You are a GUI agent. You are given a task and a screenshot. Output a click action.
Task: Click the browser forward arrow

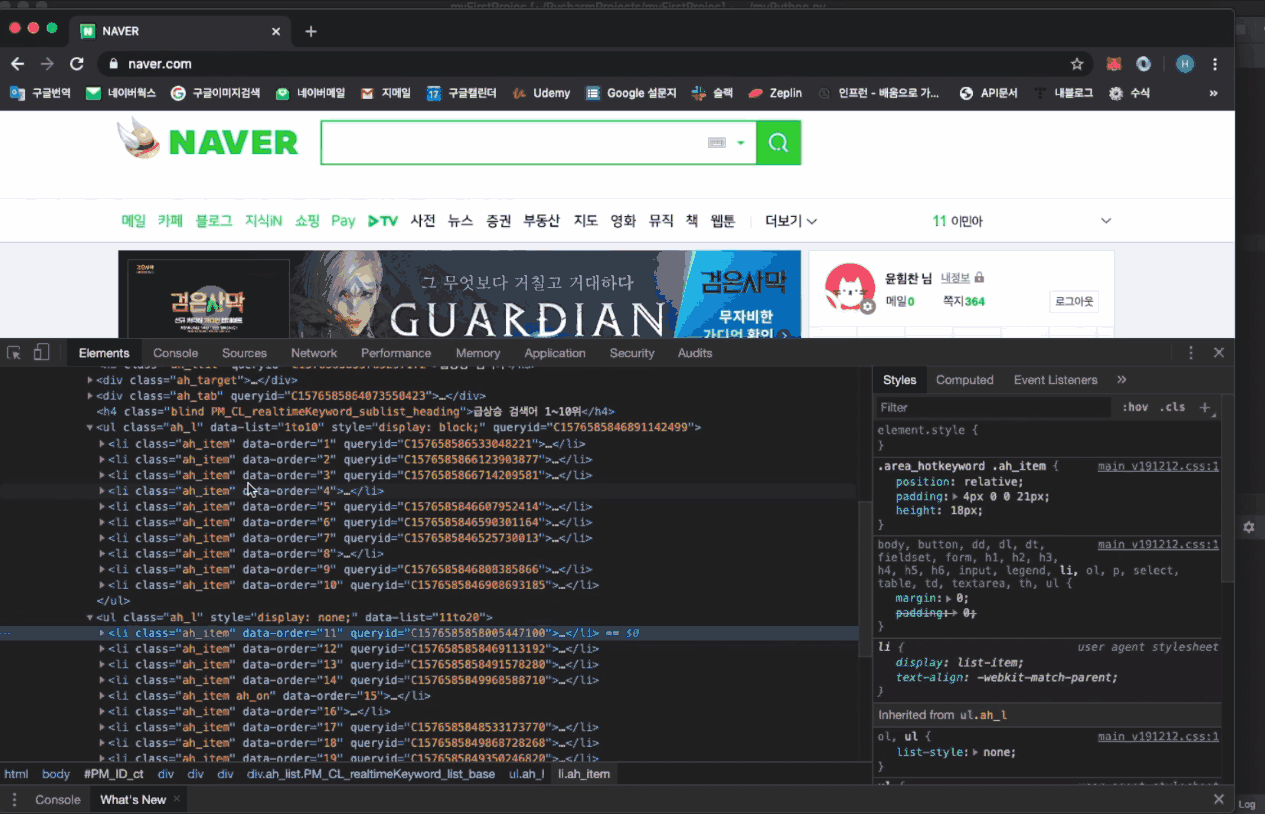coord(46,63)
